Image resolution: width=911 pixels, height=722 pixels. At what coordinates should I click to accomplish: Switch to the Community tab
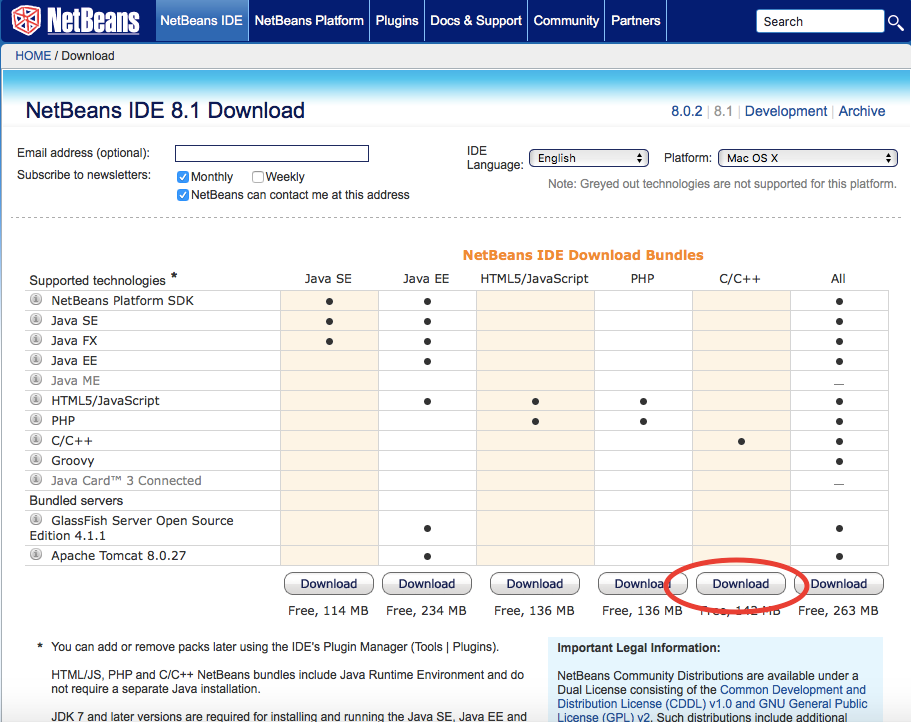(566, 21)
